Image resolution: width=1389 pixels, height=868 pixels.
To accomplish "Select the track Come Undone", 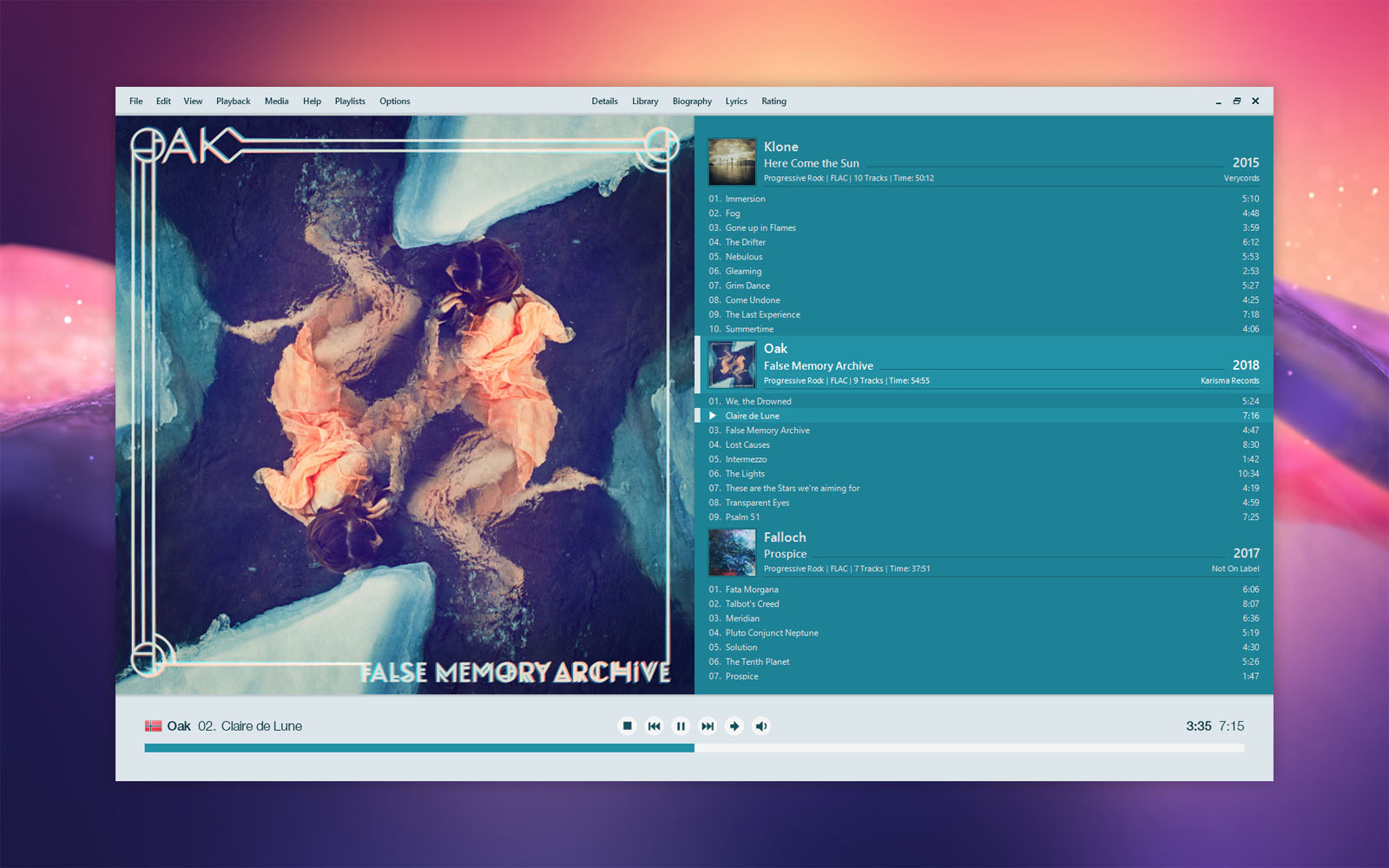I will (x=984, y=300).
